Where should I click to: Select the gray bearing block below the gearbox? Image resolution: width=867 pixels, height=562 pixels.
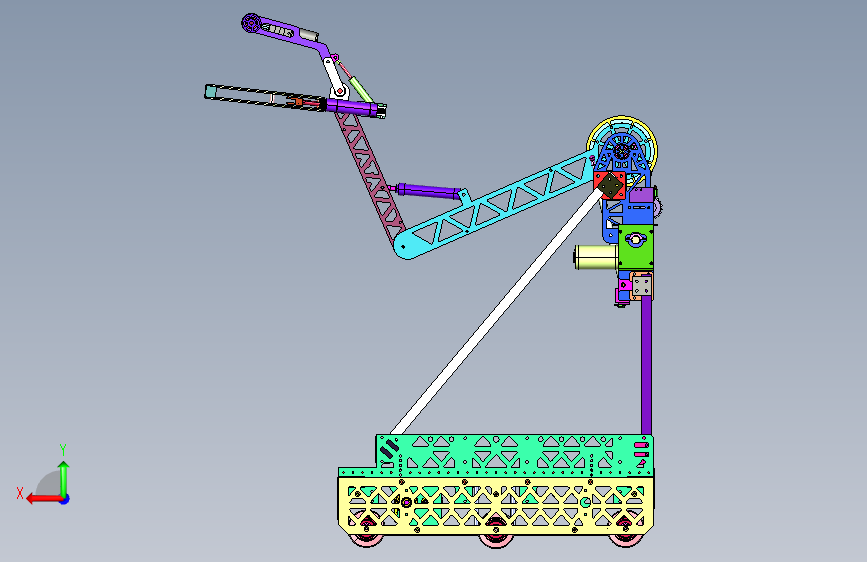tap(642, 286)
